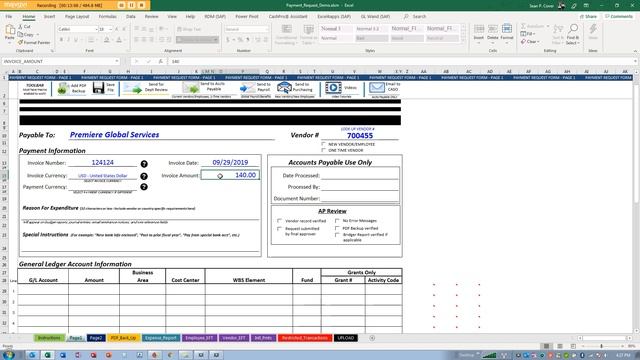
Task: Click Vendor number 700455 field
Action: (360, 136)
